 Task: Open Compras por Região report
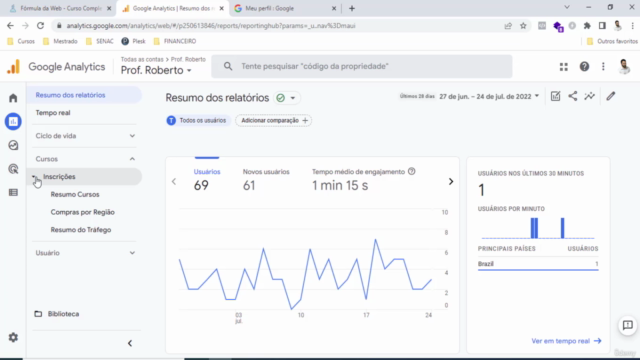[82, 212]
